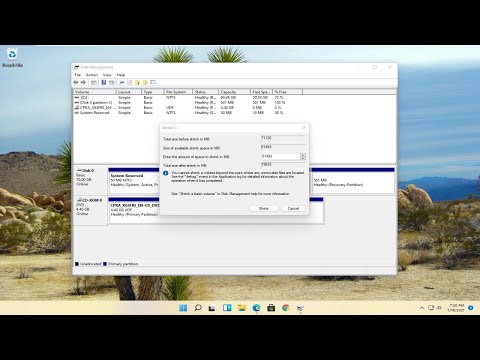Select the 501 MB Recovery Partition block
480x360 pixels.
click(353, 182)
